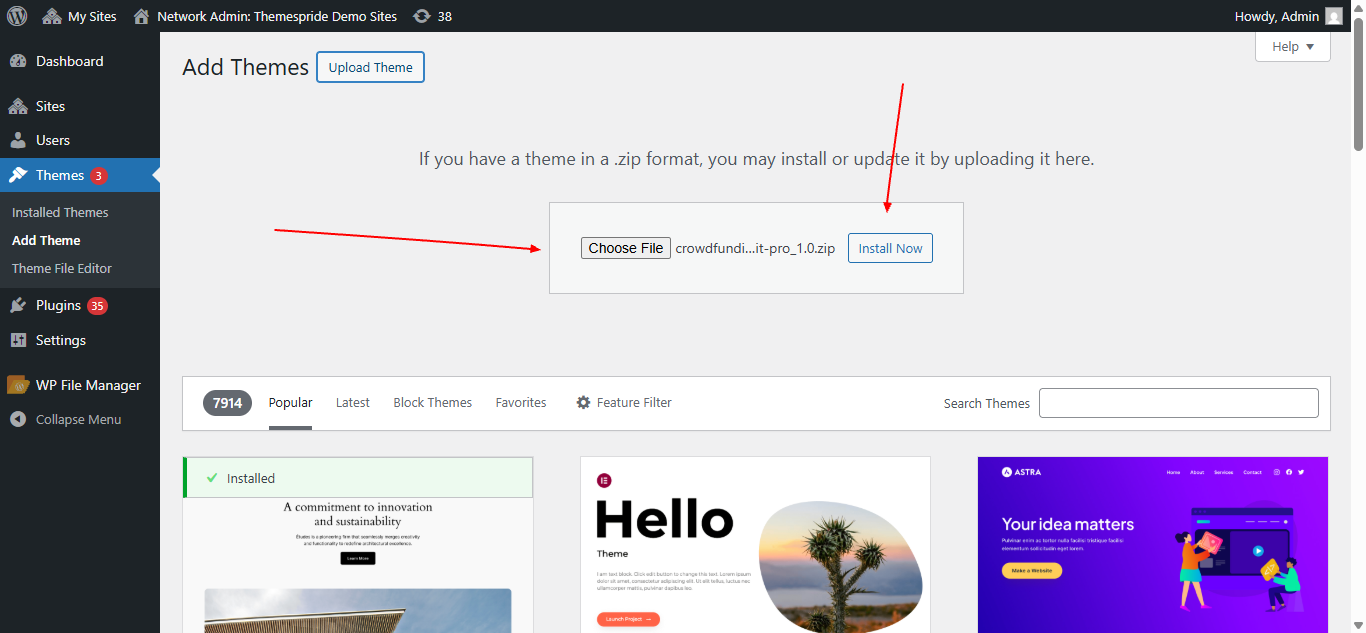Open the Block Themes tab
The width and height of the screenshot is (1366, 633).
coord(432,402)
